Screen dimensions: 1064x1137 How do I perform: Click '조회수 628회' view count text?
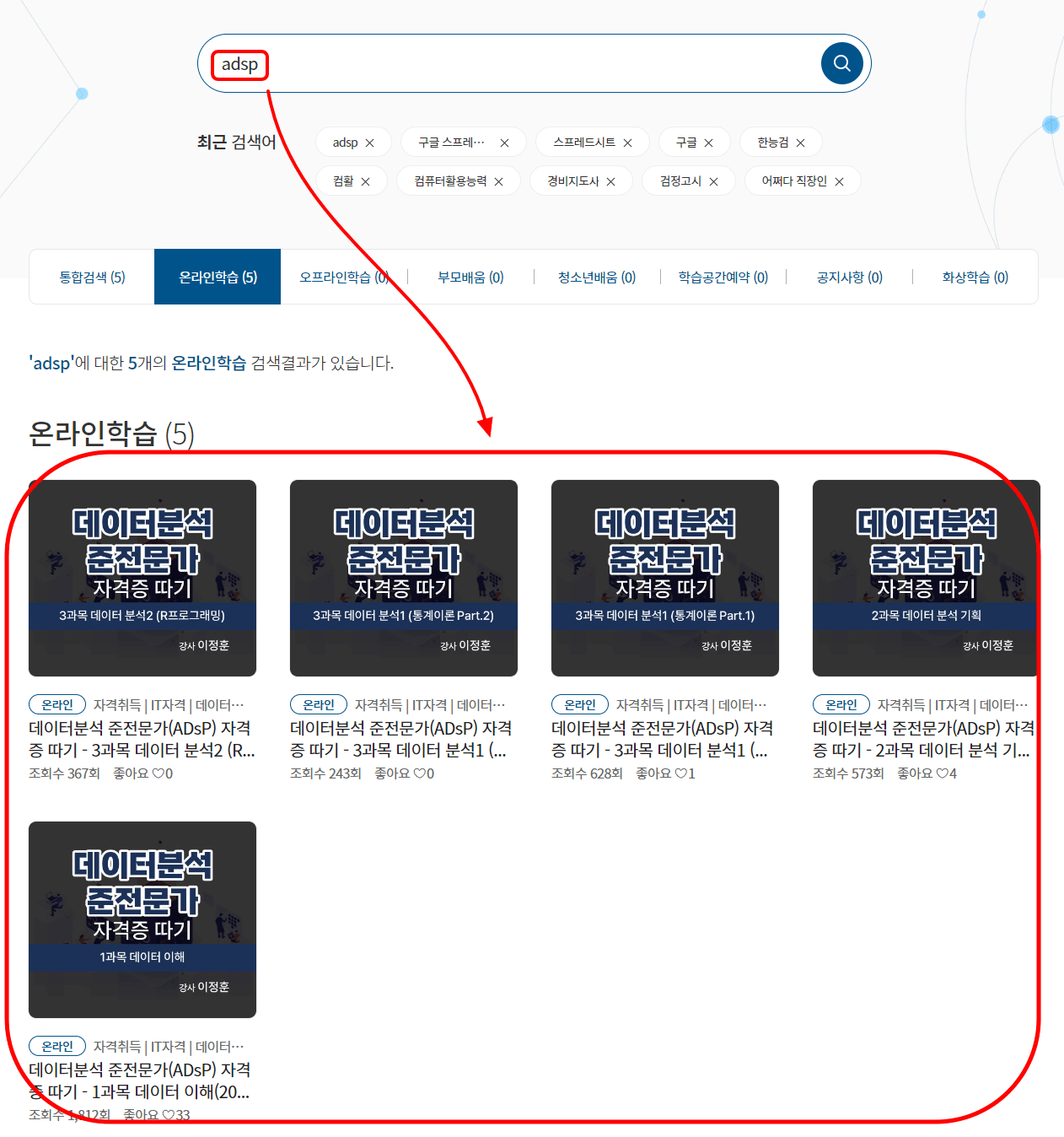(587, 773)
